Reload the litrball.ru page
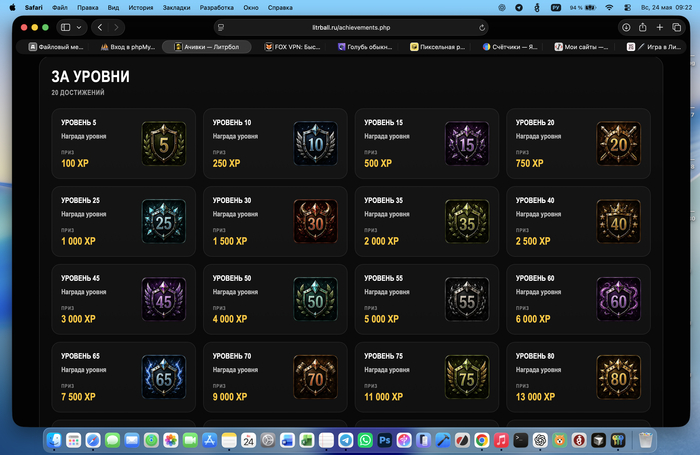 [482, 28]
